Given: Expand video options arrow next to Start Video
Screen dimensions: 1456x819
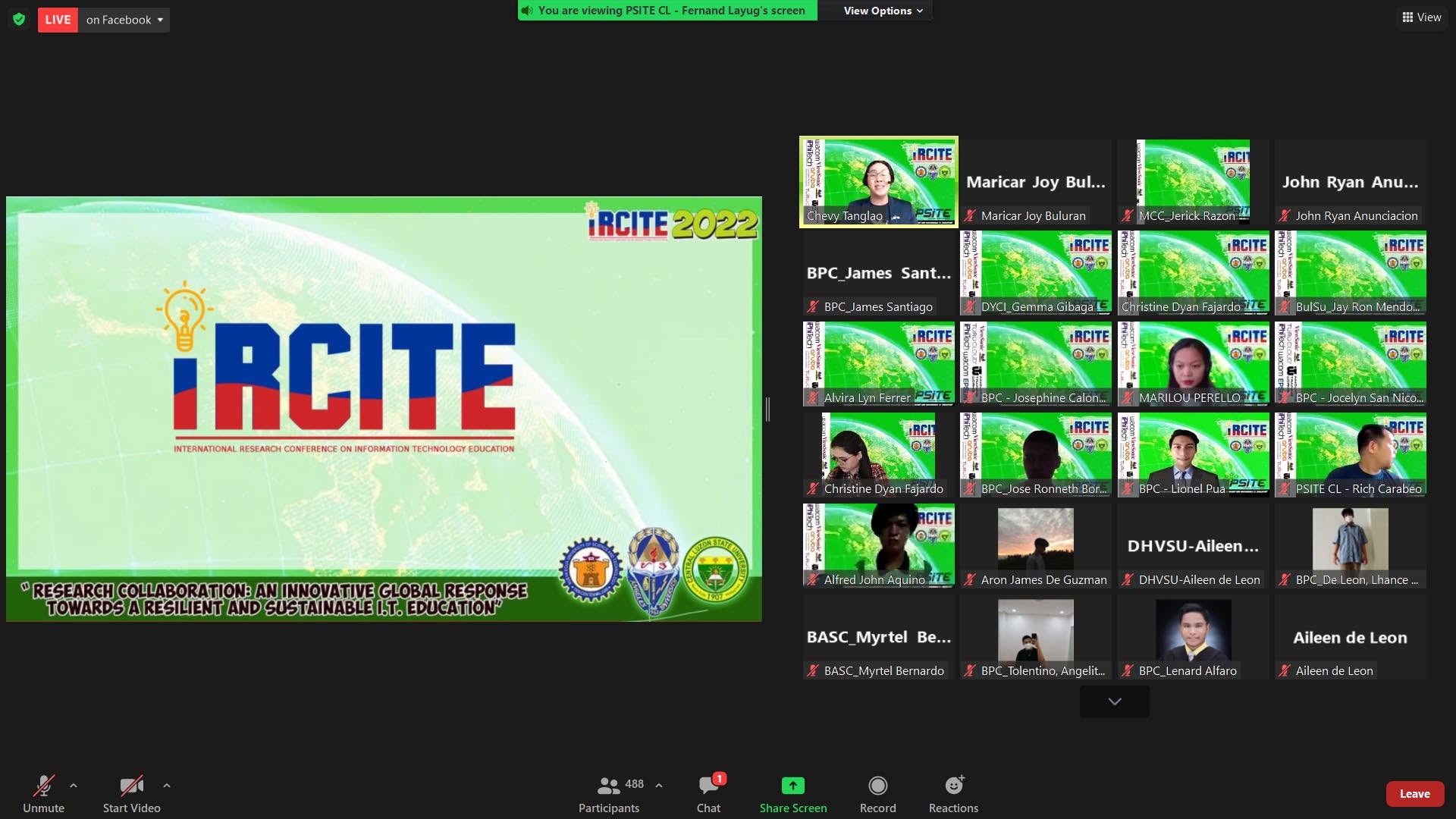Looking at the screenshot, I should pyautogui.click(x=167, y=786).
